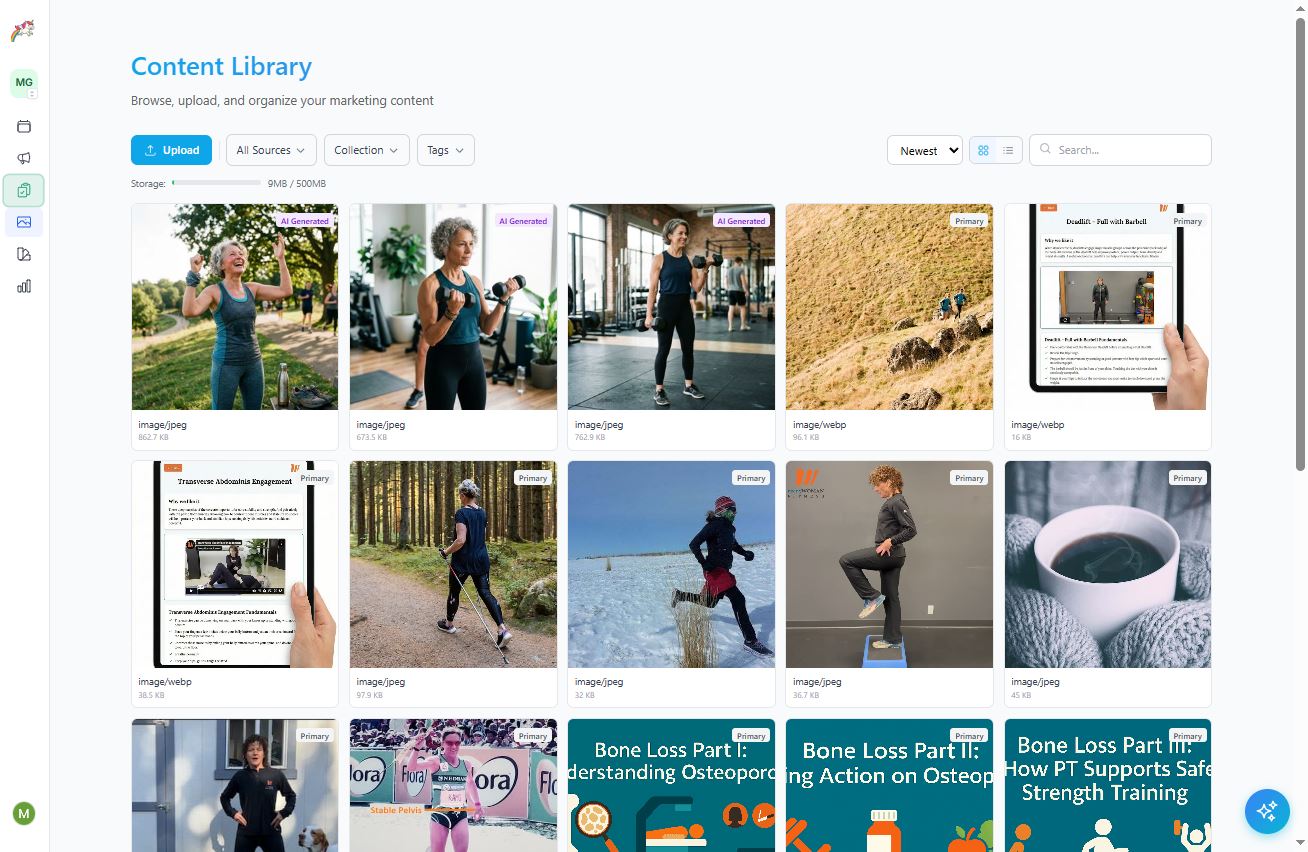Click the magnifier icon in the search box

pos(1046,149)
